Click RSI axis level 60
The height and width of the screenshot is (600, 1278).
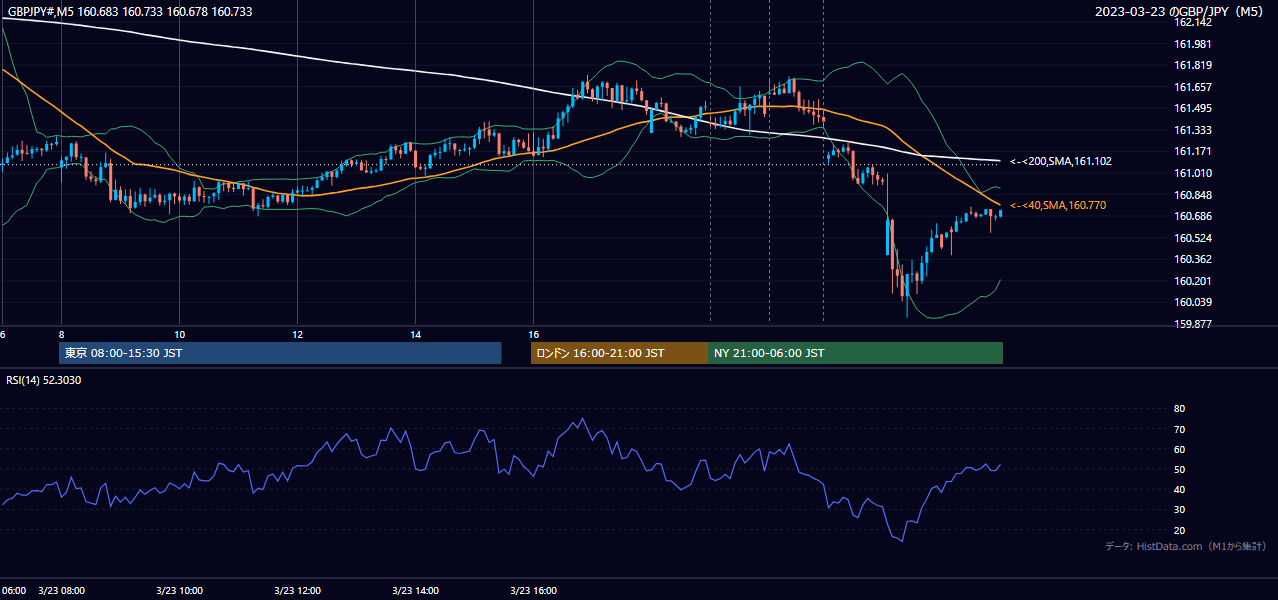click(x=1179, y=449)
